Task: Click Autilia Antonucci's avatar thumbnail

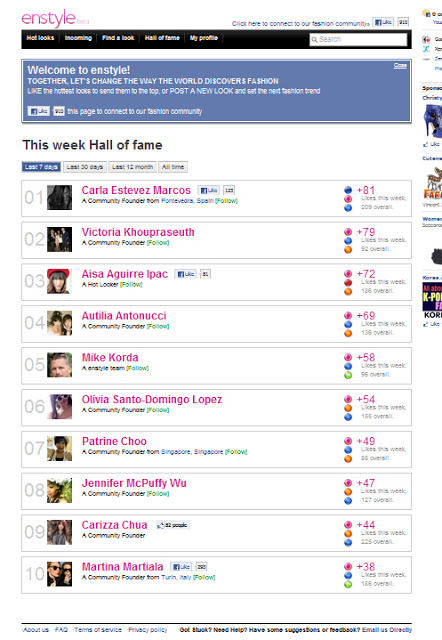Action: click(x=59, y=323)
